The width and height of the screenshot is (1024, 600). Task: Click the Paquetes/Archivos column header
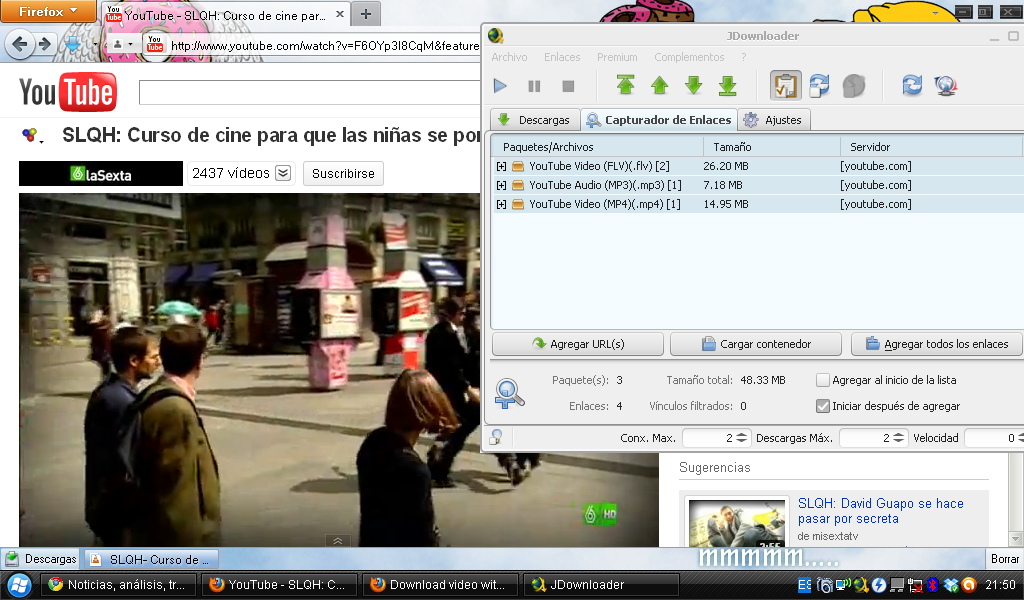(598, 147)
